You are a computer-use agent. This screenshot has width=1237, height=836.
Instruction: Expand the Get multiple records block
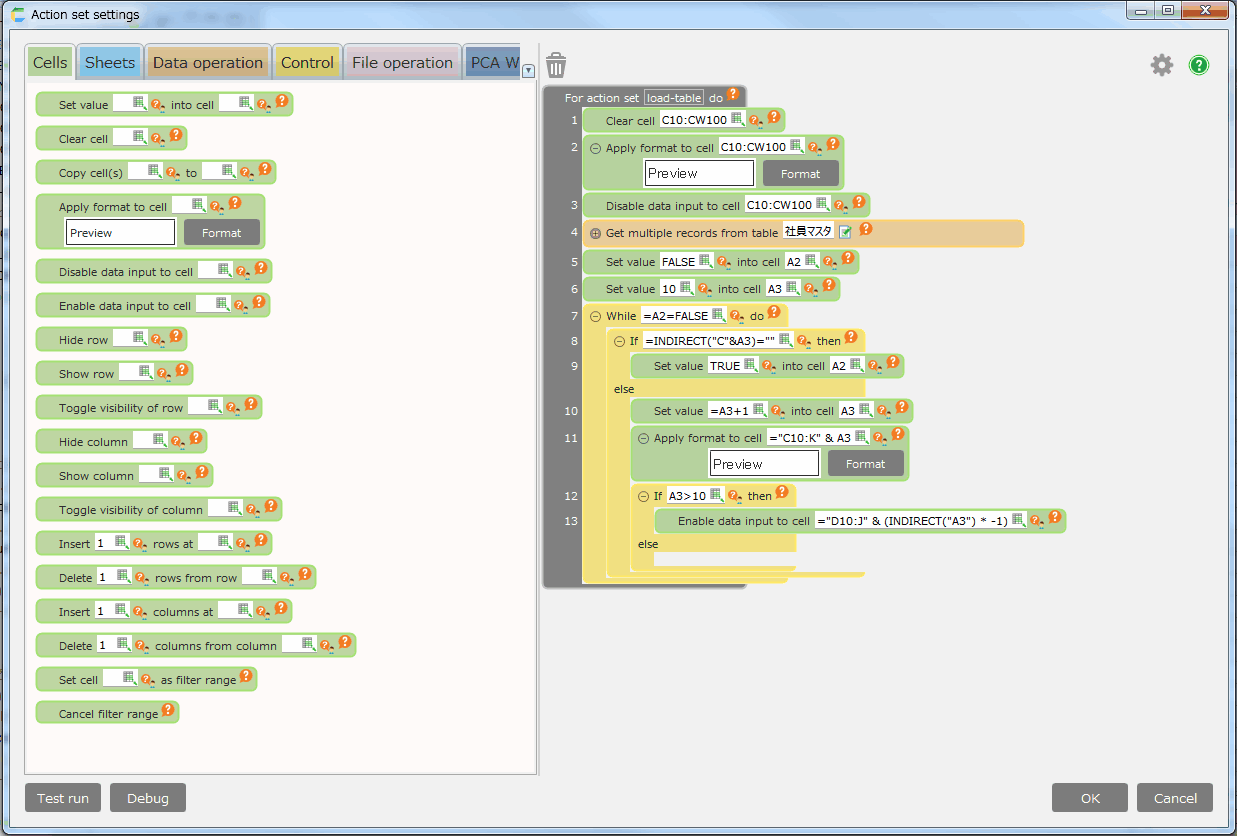point(595,233)
